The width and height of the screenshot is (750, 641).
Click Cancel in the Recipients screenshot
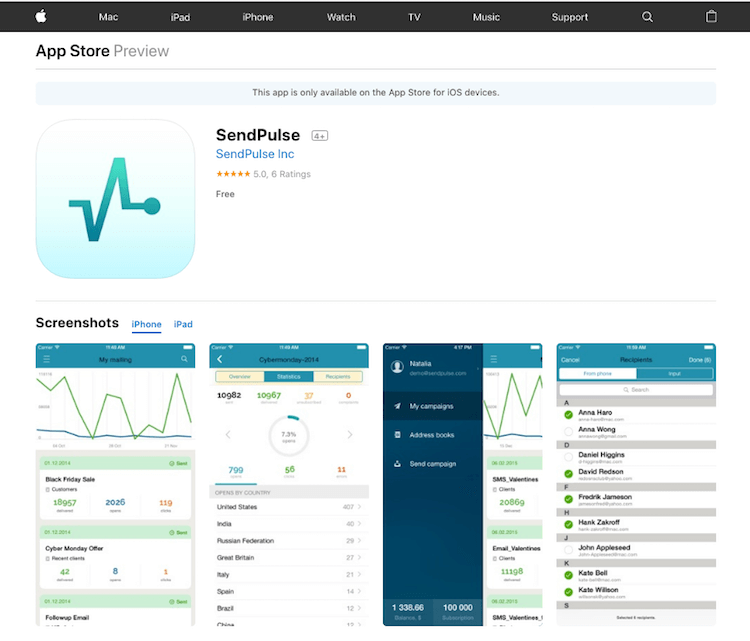[x=570, y=360]
